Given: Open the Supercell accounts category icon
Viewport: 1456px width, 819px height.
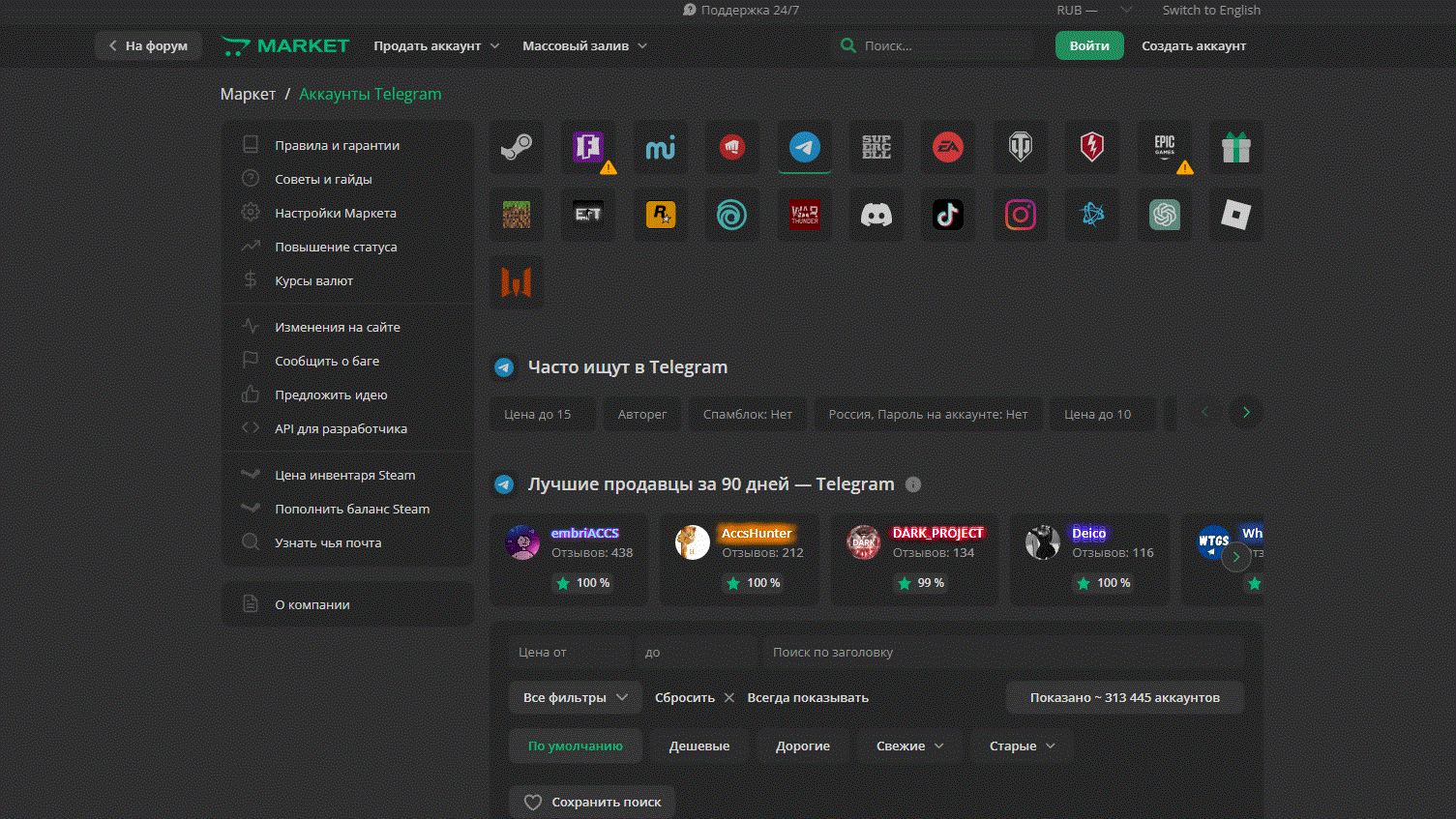Looking at the screenshot, I should coord(877,147).
